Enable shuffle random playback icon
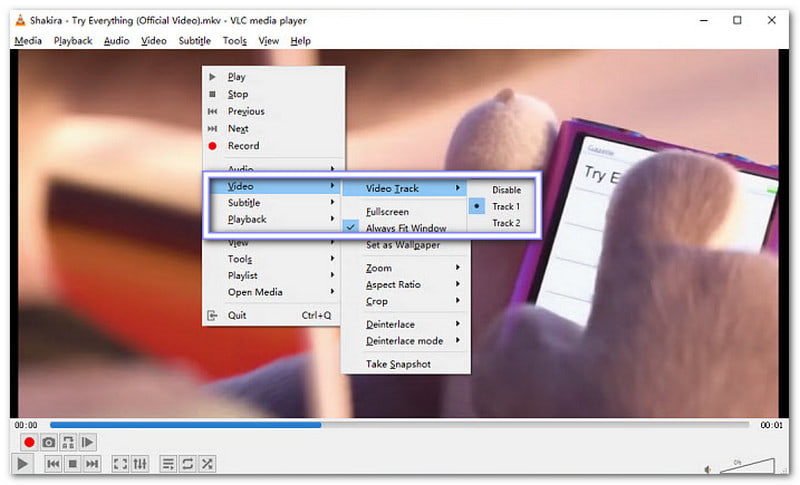 pyautogui.click(x=207, y=464)
